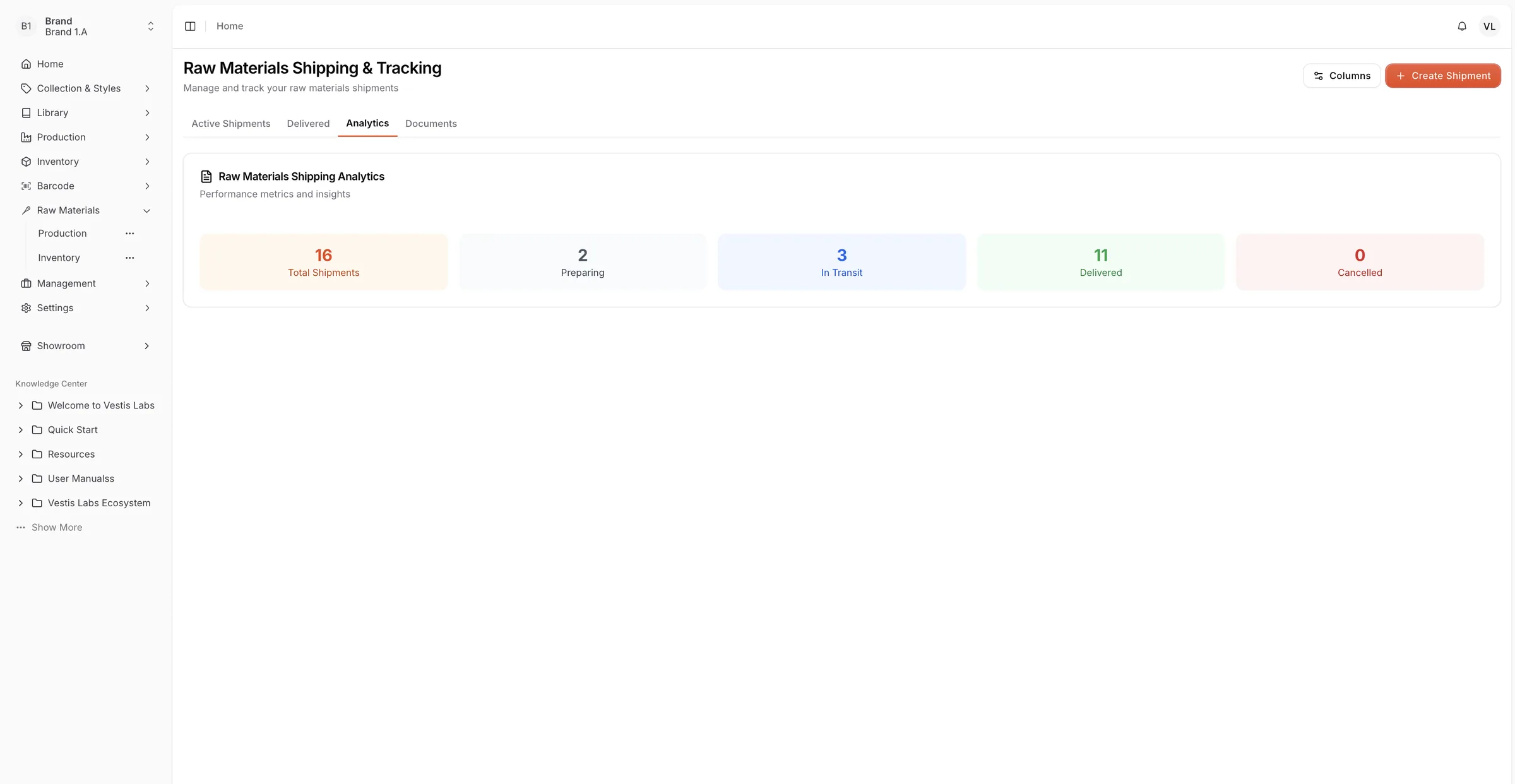The height and width of the screenshot is (784, 1515).
Task: Click Show More in Knowledge Center
Action: pyautogui.click(x=57, y=528)
